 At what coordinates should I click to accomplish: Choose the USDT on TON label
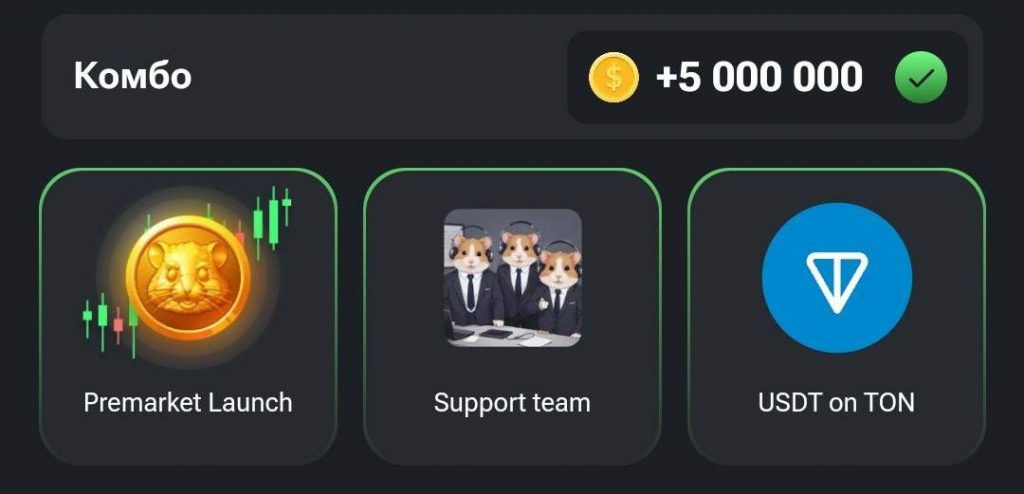837,403
